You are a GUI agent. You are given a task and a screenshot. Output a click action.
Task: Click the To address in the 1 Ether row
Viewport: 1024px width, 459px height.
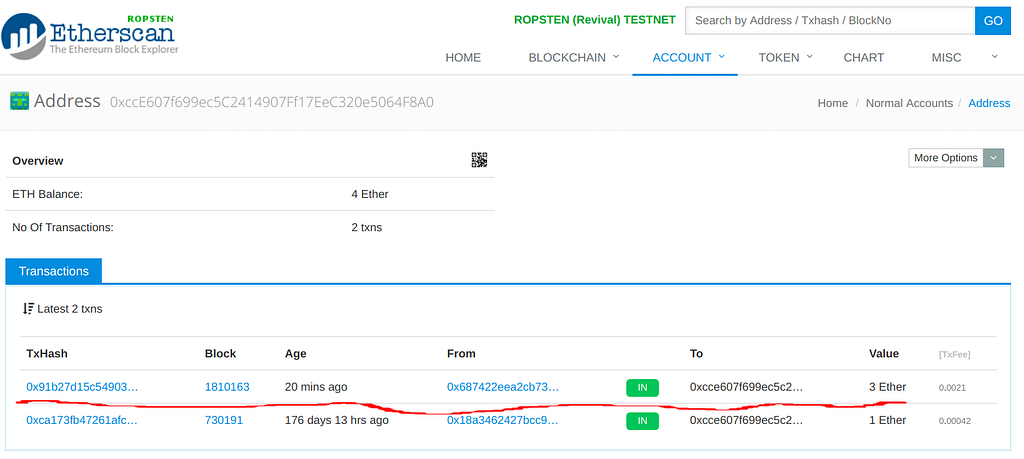(746, 420)
